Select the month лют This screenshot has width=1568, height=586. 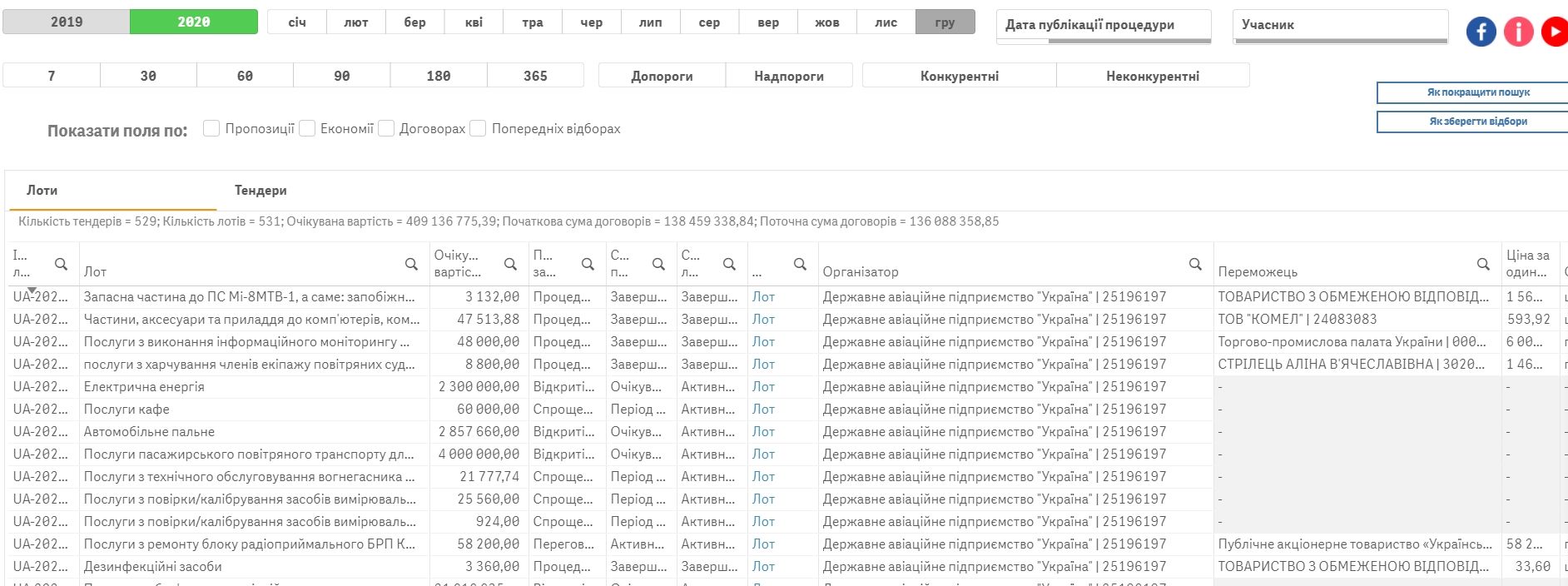click(356, 22)
